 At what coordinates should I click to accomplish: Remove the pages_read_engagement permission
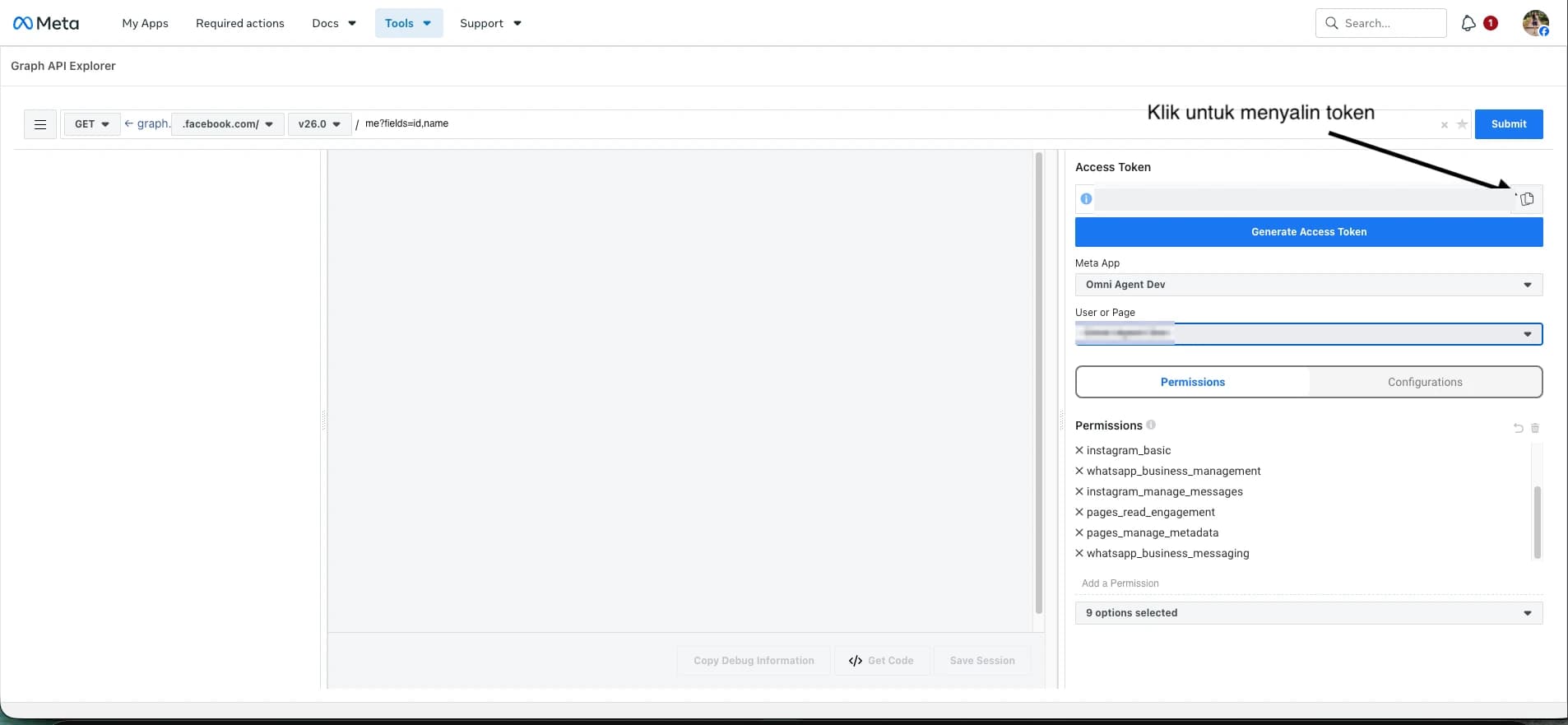click(x=1079, y=512)
